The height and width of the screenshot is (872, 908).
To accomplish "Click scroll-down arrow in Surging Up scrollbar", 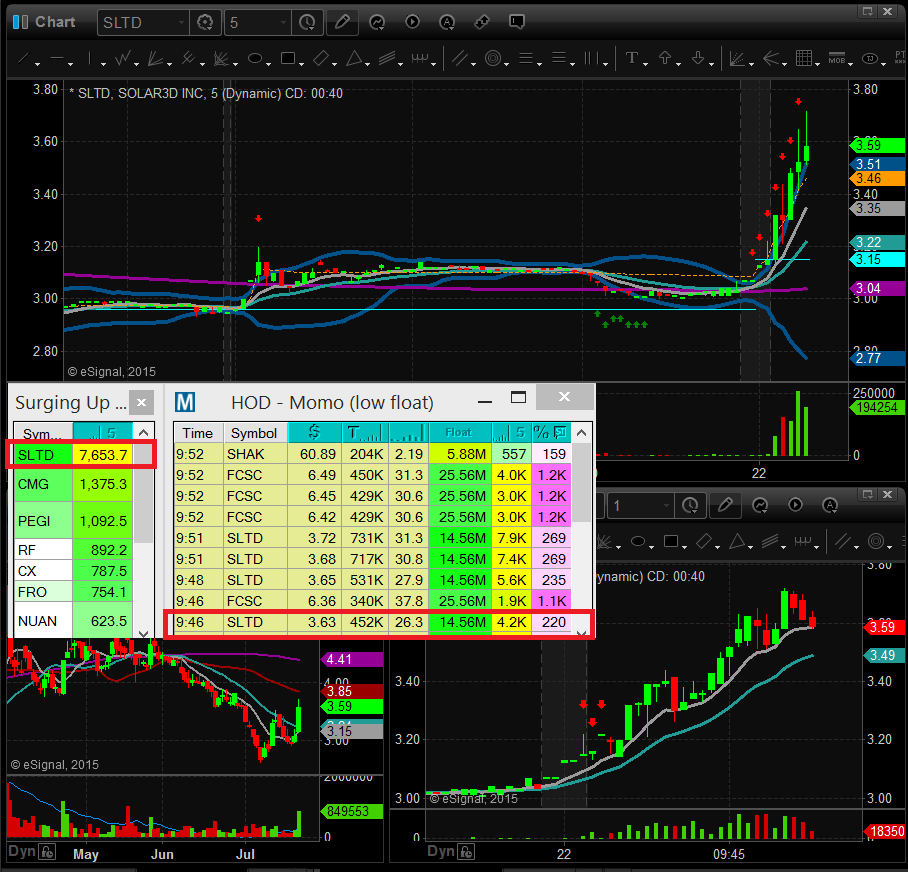I will pos(144,633).
